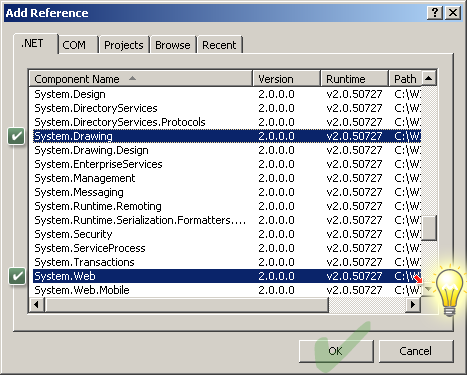This screenshot has width=467, height=375.
Task: Pick System.Management from the list
Action: pos(227,178)
